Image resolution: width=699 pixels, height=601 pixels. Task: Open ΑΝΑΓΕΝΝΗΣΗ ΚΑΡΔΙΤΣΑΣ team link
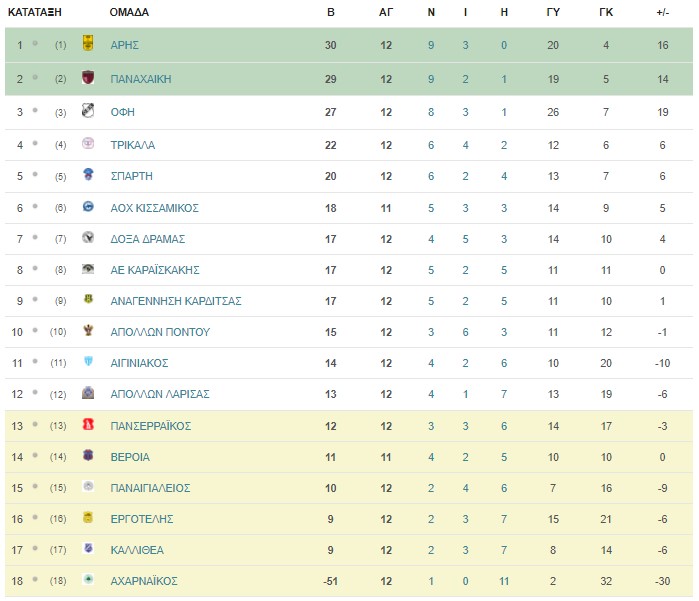176,301
